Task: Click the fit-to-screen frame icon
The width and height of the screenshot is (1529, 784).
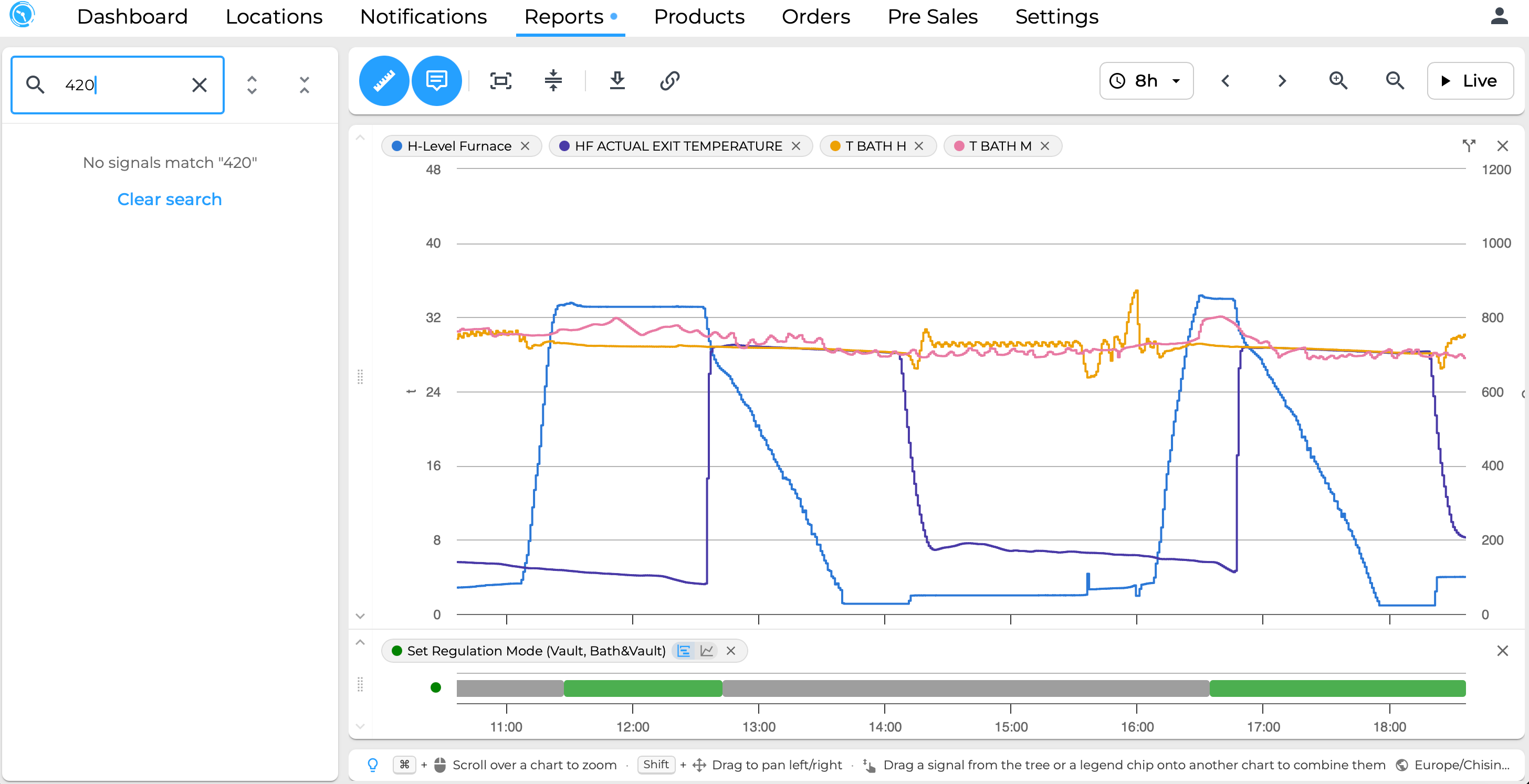Action: click(x=500, y=81)
